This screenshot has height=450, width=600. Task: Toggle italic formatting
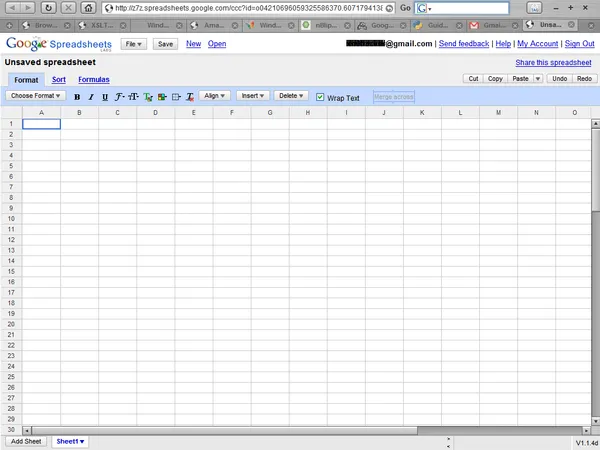(x=91, y=97)
